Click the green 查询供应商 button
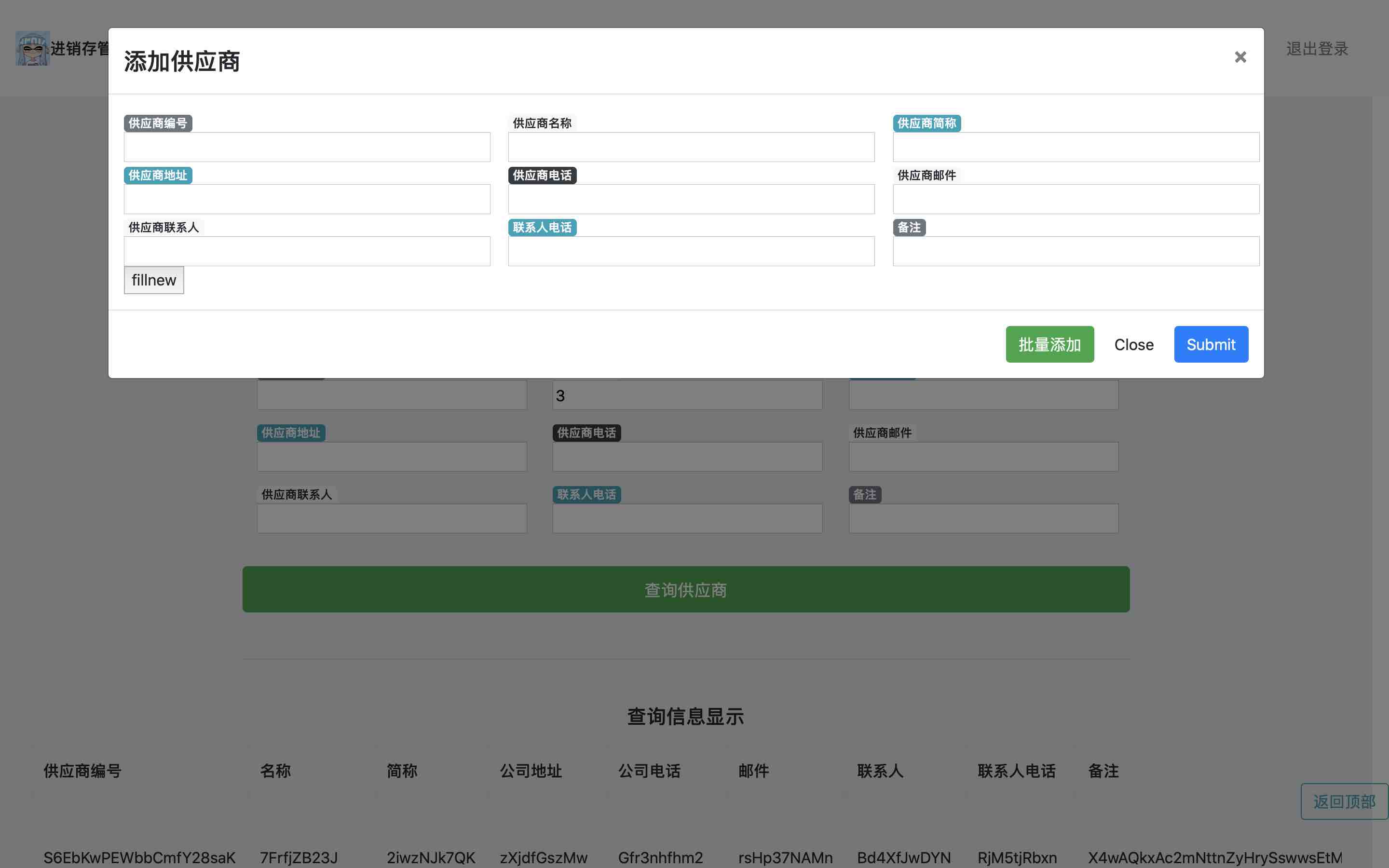Viewport: 1389px width, 868px height. [686, 590]
